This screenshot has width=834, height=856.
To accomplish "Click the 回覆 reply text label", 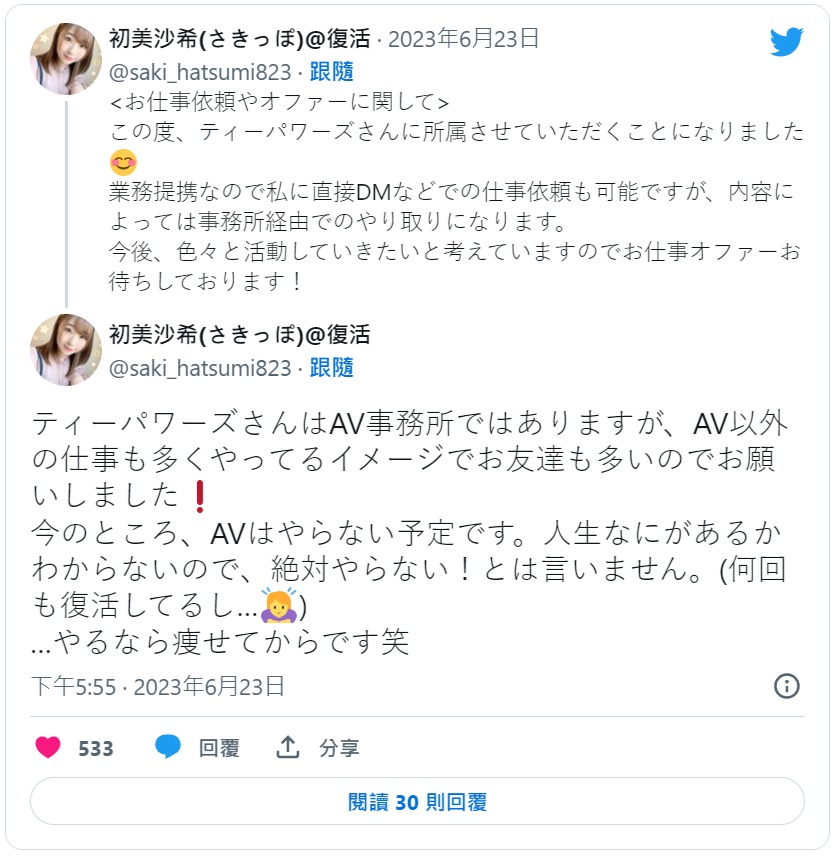I will 219,748.
